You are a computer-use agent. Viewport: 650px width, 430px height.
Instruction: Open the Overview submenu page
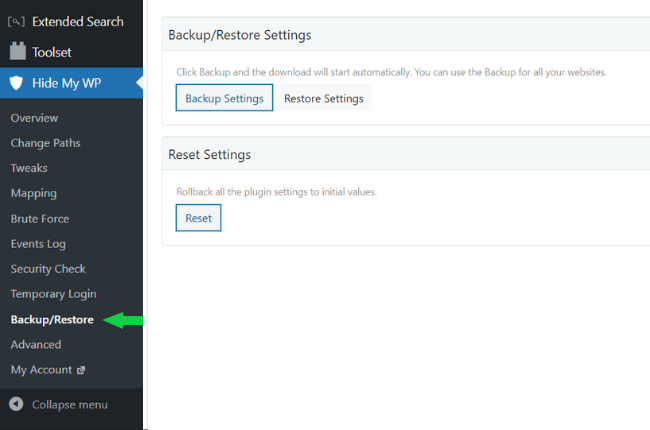(34, 118)
